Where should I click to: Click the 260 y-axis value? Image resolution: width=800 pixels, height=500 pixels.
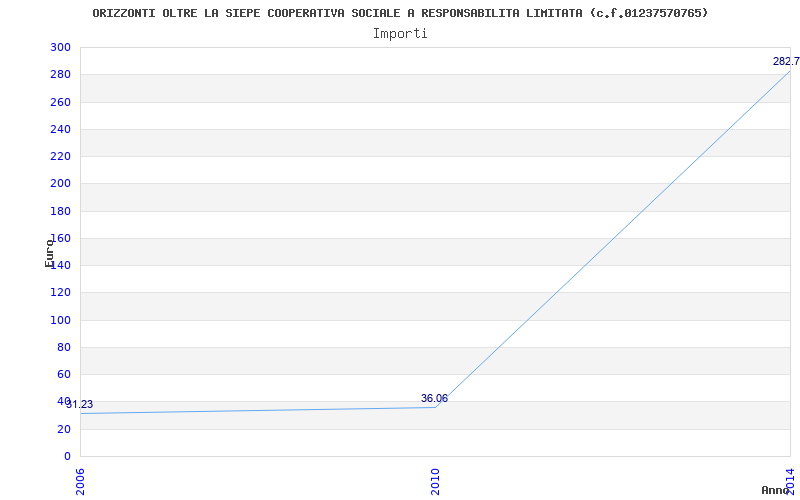60,102
